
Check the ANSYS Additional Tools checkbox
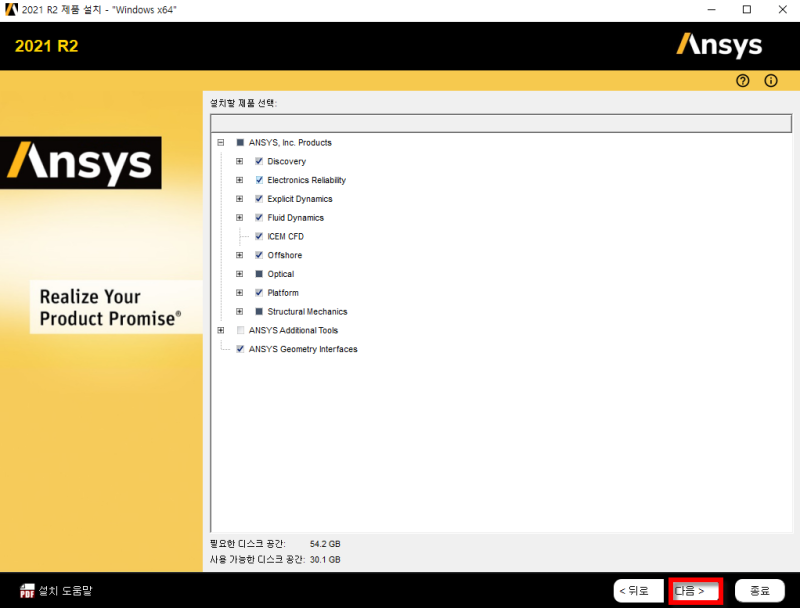pyautogui.click(x=239, y=330)
